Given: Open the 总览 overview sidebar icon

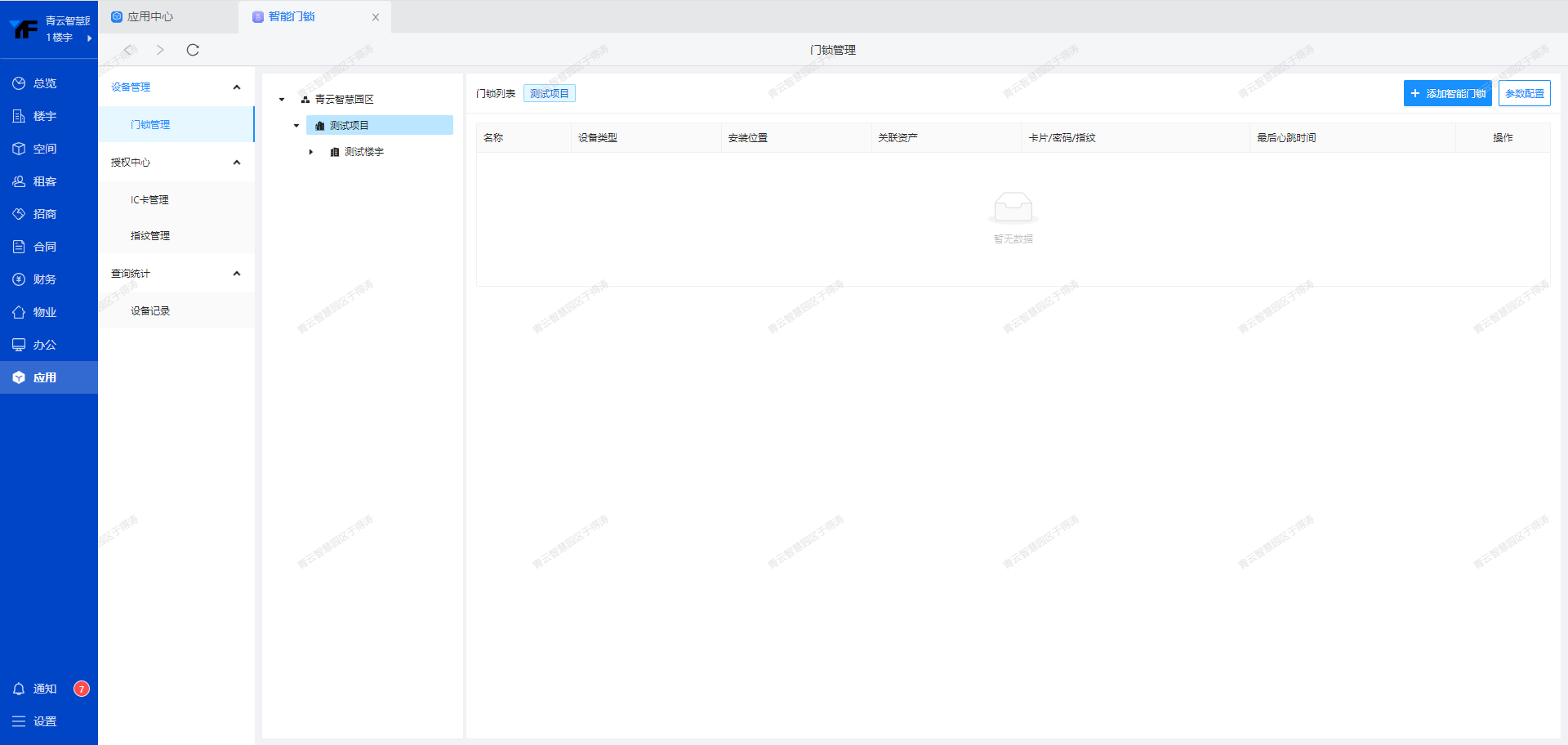Looking at the screenshot, I should (19, 83).
